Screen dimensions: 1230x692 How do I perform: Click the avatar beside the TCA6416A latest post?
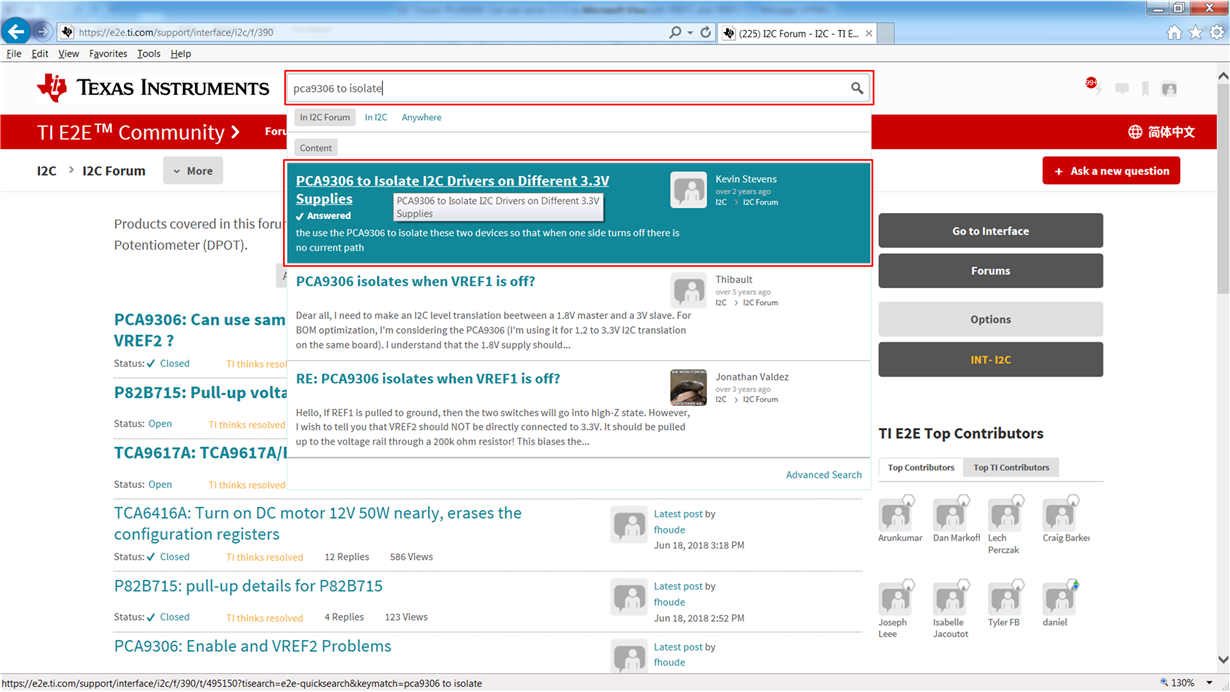click(629, 524)
